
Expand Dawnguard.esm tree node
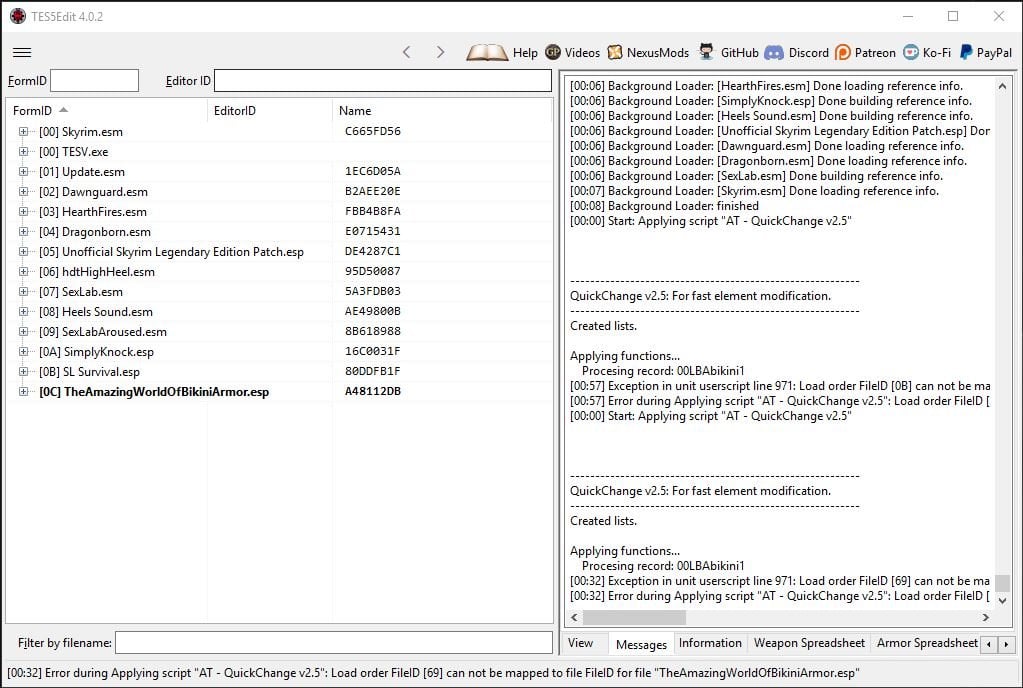pos(23,192)
